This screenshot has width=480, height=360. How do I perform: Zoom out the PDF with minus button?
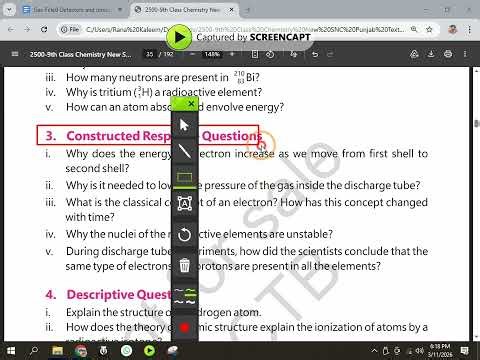tap(192, 54)
